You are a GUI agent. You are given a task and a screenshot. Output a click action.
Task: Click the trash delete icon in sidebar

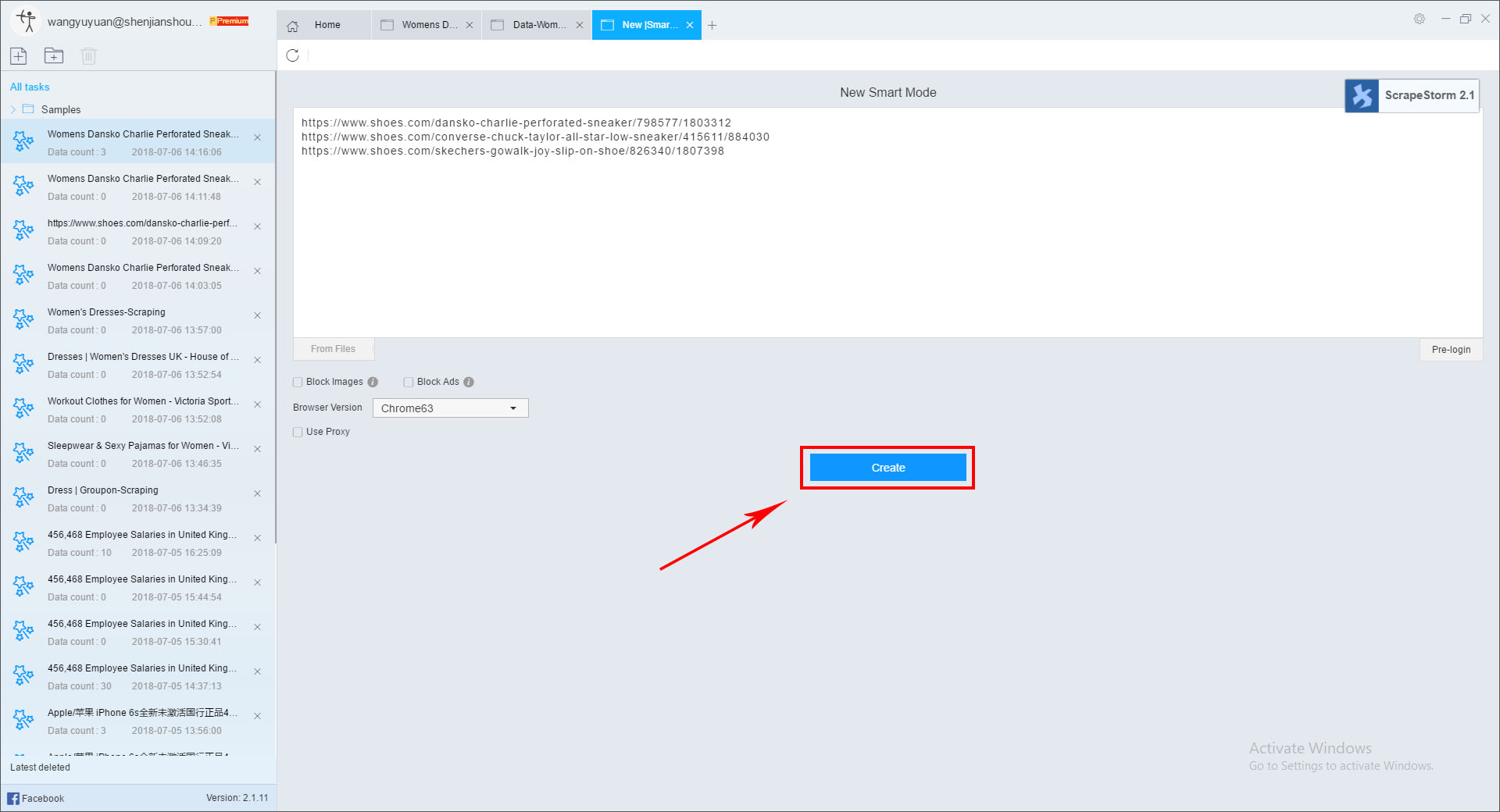88,56
